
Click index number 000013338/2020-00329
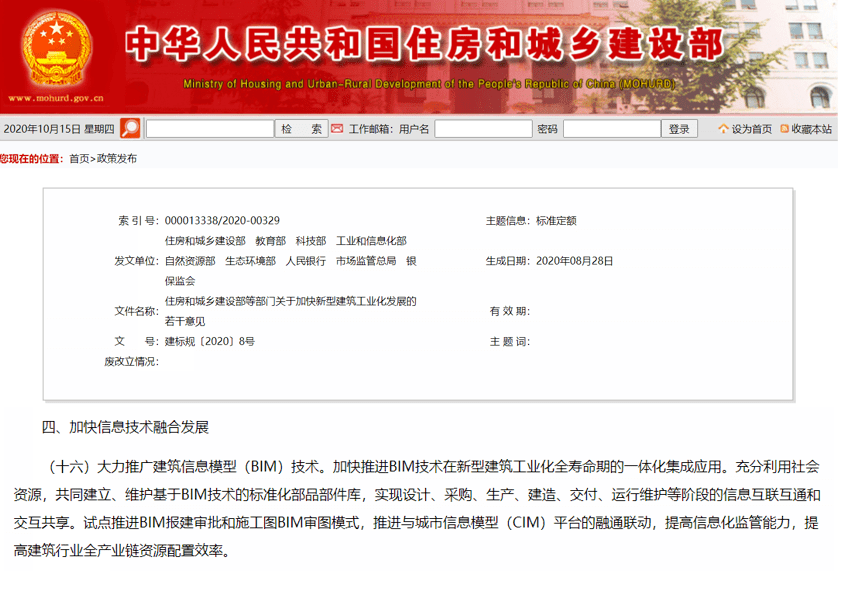[x=222, y=220]
